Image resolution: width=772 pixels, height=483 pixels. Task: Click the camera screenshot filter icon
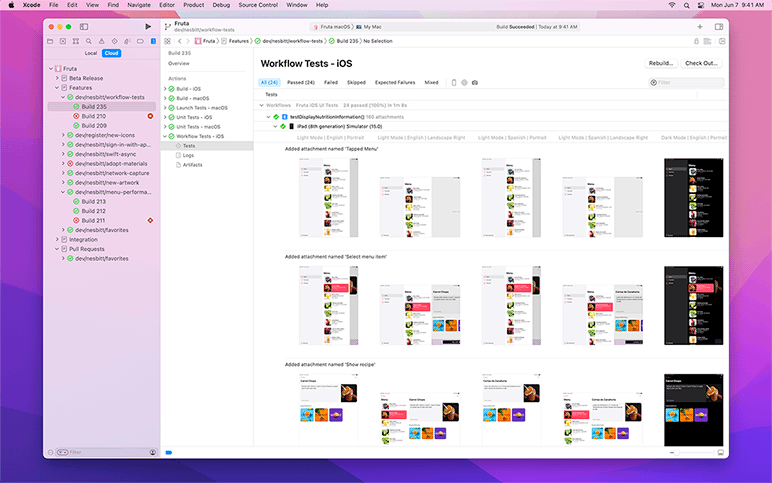point(475,82)
